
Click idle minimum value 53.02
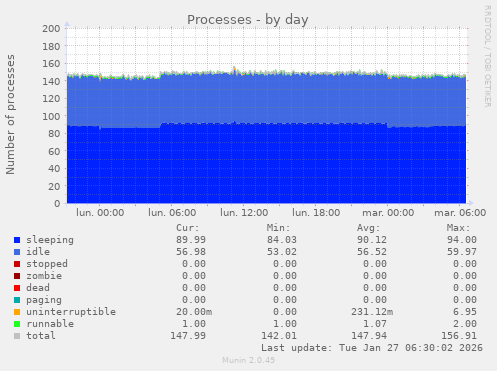(x=282, y=252)
